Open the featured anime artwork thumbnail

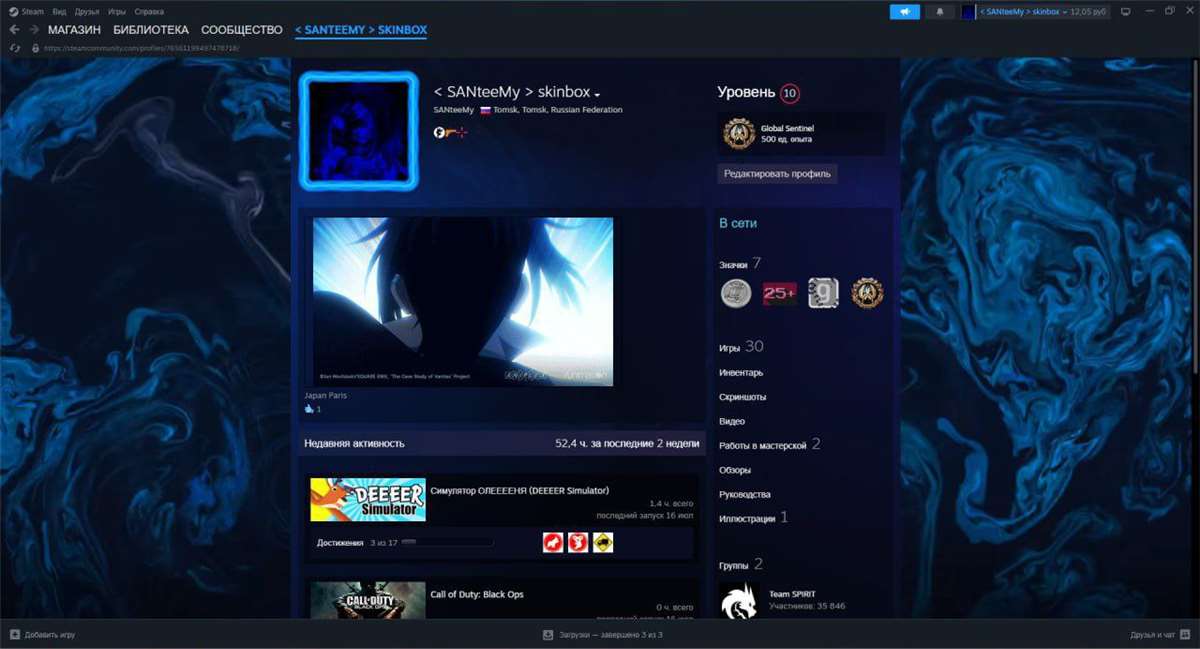click(463, 301)
